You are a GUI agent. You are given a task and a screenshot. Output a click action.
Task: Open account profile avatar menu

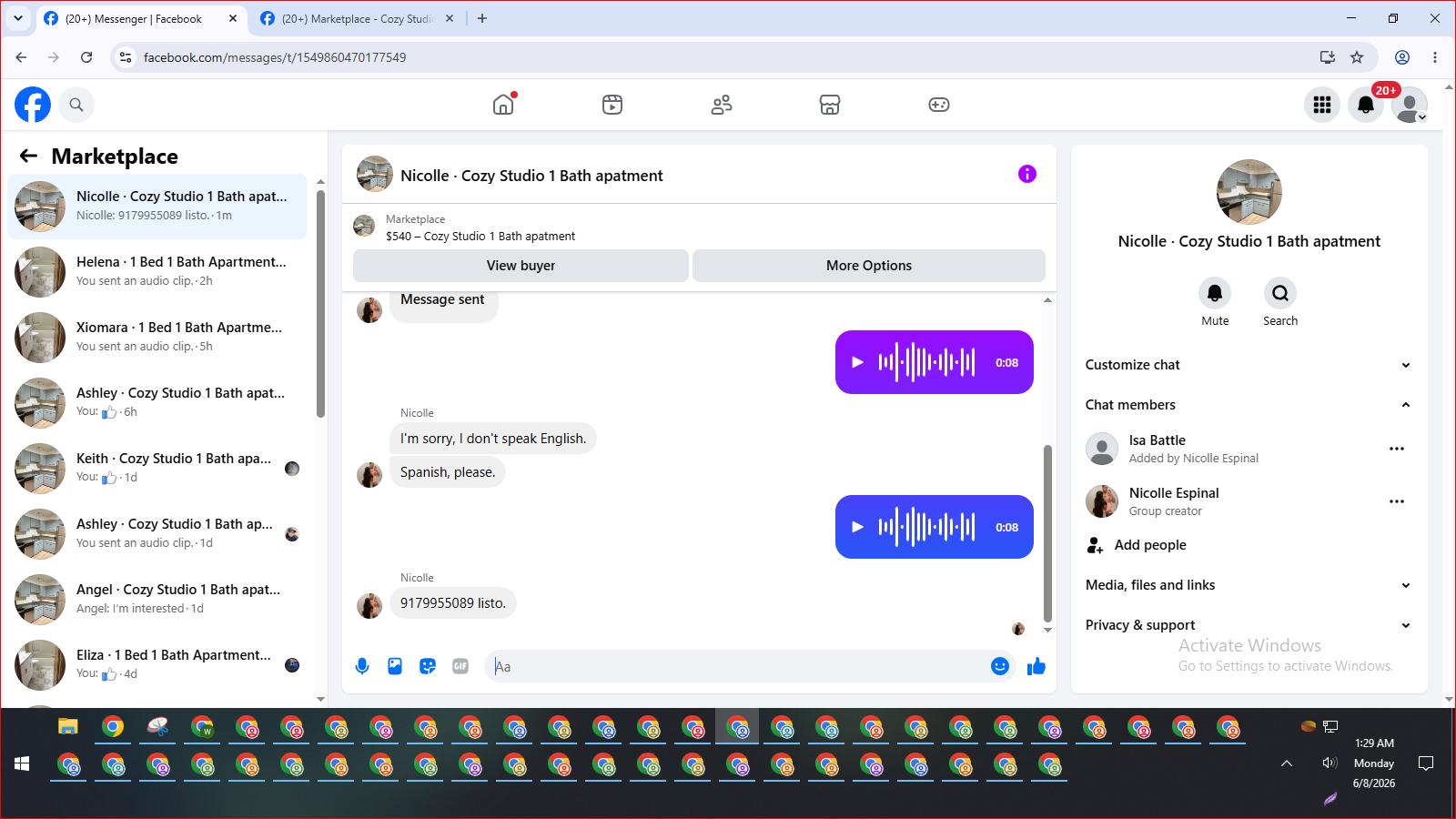pos(1410,105)
